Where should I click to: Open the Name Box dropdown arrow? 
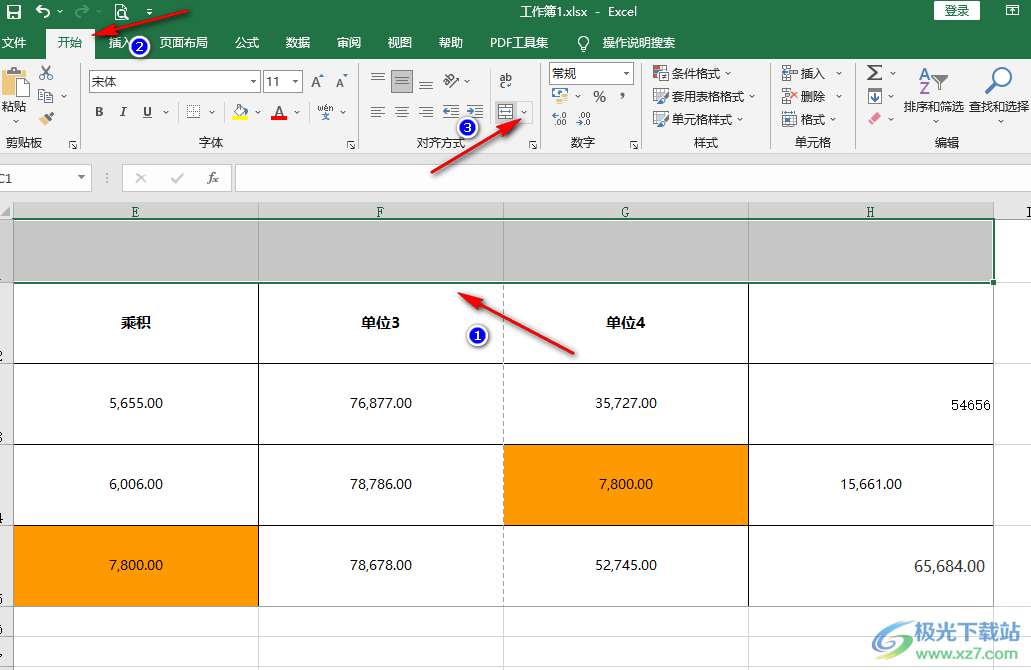pos(81,178)
